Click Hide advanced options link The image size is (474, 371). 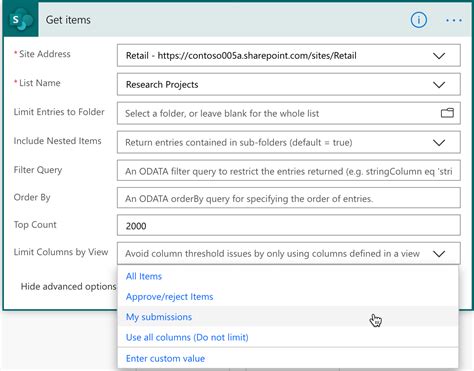tap(68, 287)
